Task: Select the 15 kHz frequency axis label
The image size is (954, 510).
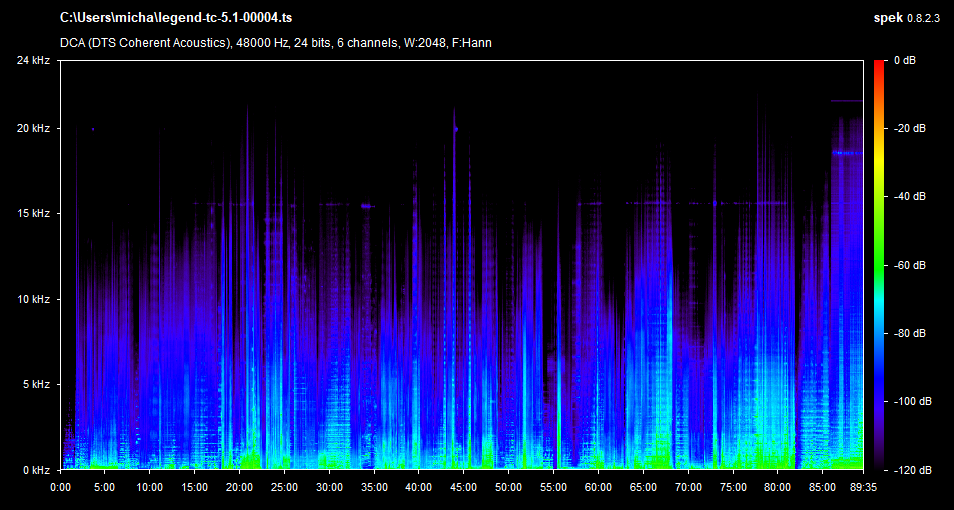Action: click(33, 214)
